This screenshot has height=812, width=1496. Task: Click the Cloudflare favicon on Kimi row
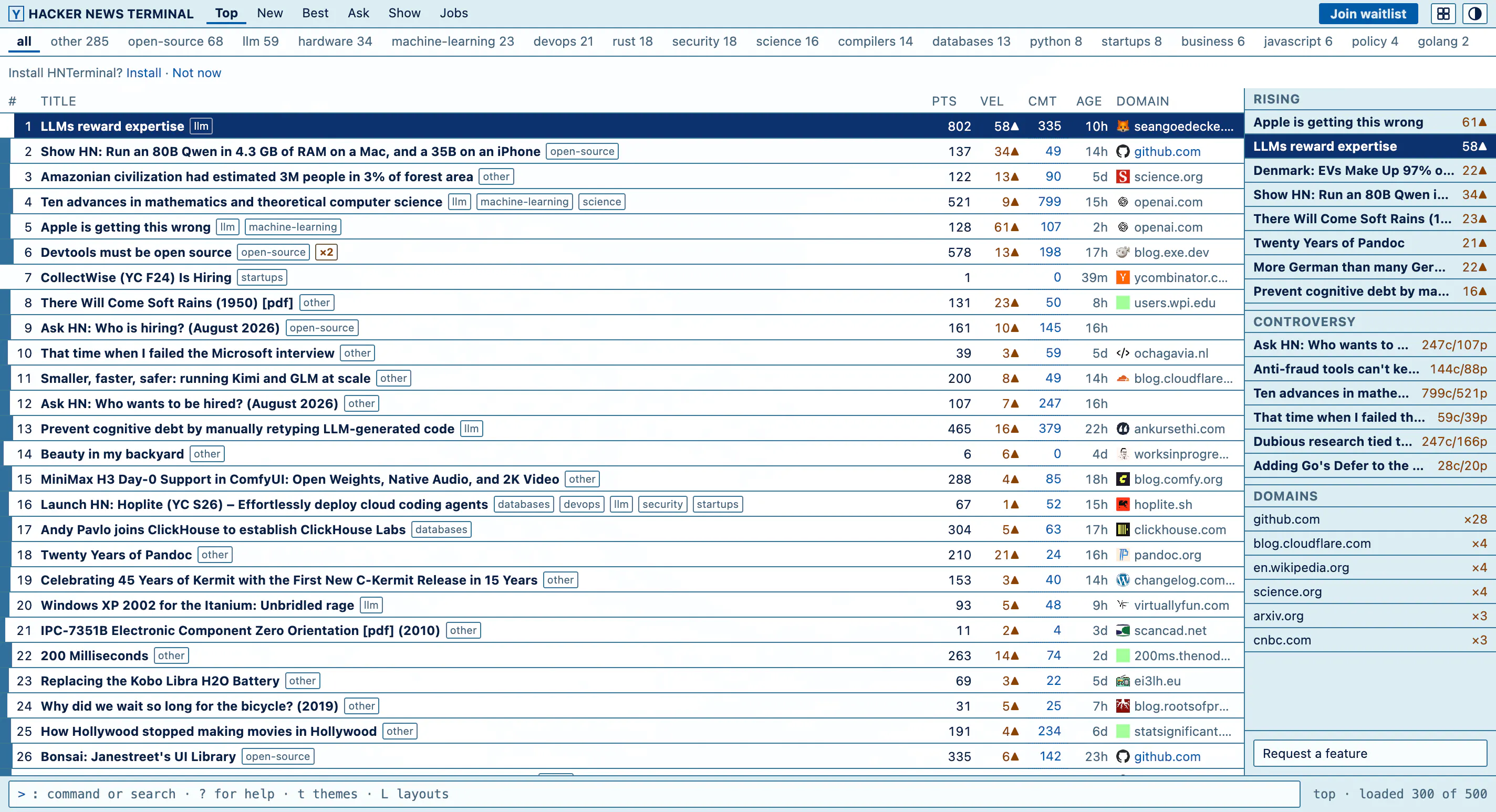coord(1123,378)
